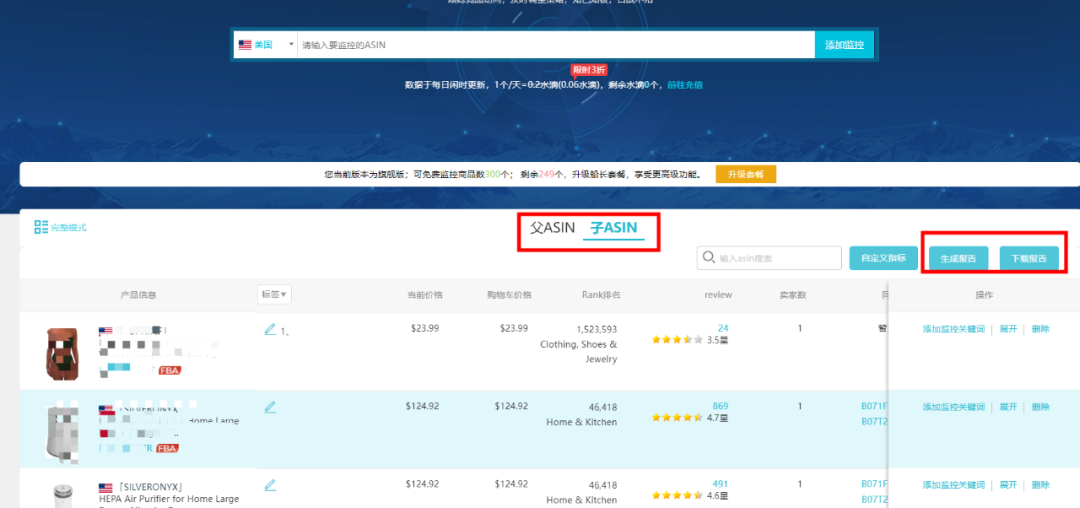Click the 自定义指标 button
Viewport: 1080px width, 508px height.
pos(884,258)
